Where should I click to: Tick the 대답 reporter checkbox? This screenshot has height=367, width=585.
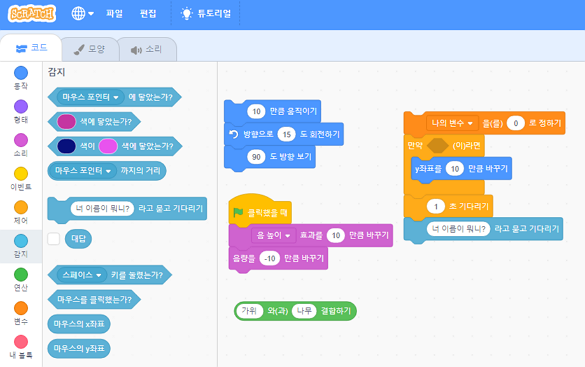(x=54, y=239)
